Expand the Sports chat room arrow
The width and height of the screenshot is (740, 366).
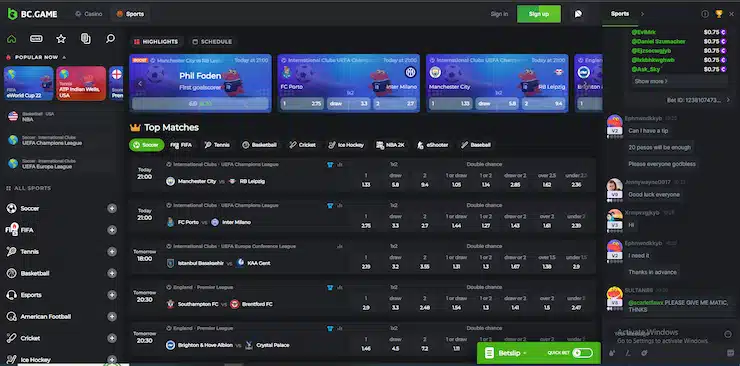tap(642, 14)
